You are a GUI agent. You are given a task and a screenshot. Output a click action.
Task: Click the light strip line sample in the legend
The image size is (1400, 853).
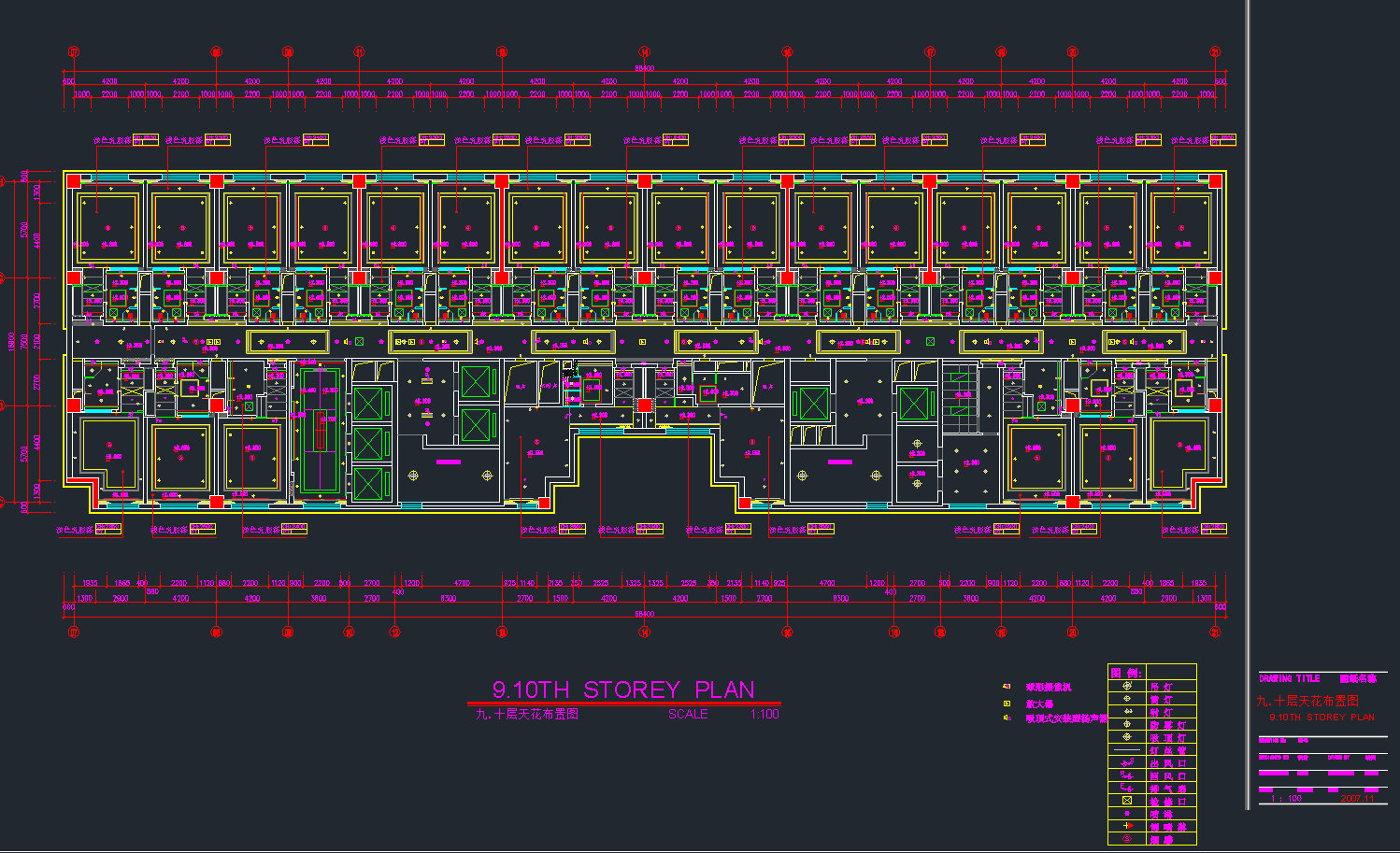(x=1126, y=750)
